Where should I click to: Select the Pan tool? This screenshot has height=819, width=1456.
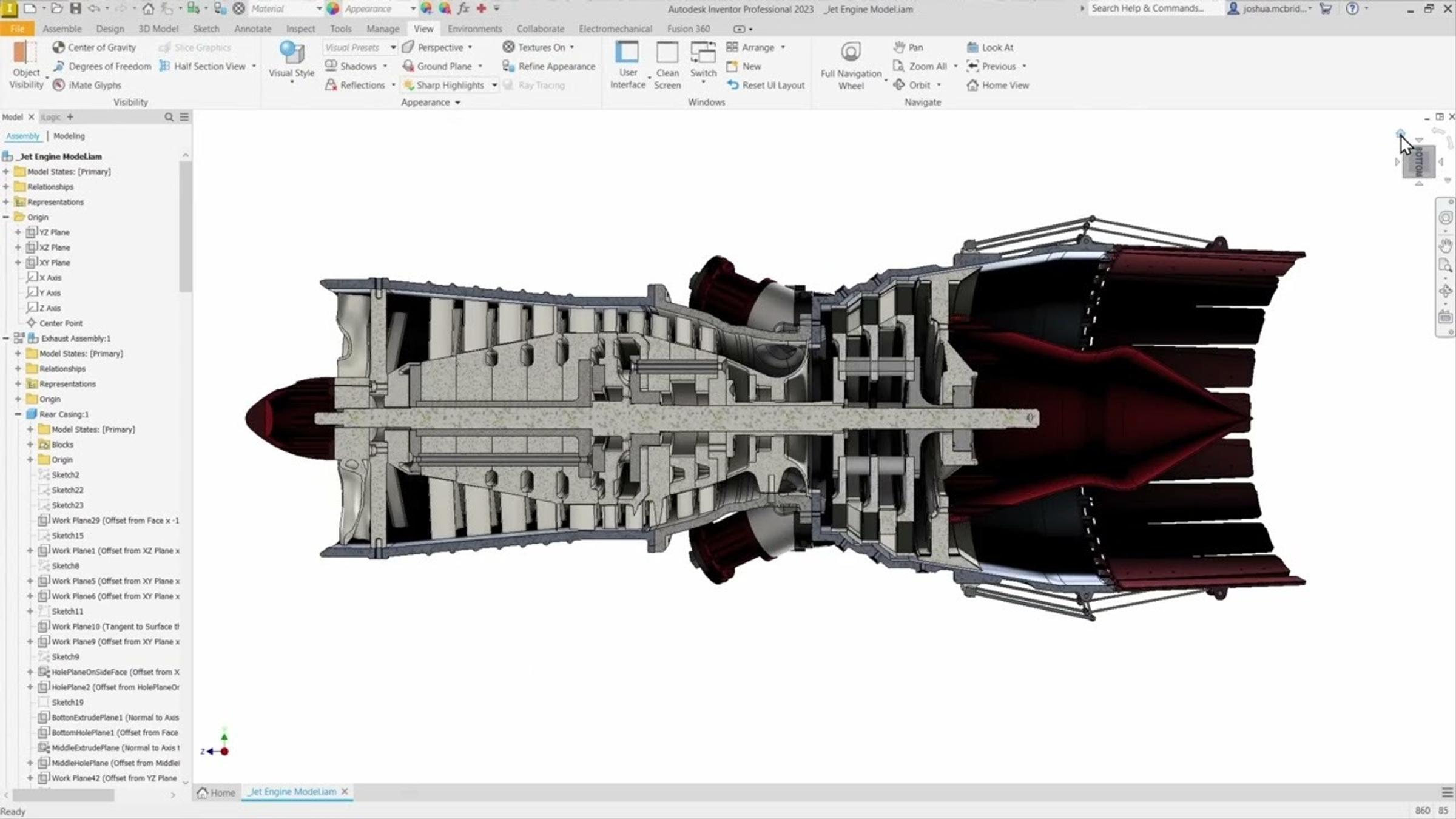click(x=908, y=47)
